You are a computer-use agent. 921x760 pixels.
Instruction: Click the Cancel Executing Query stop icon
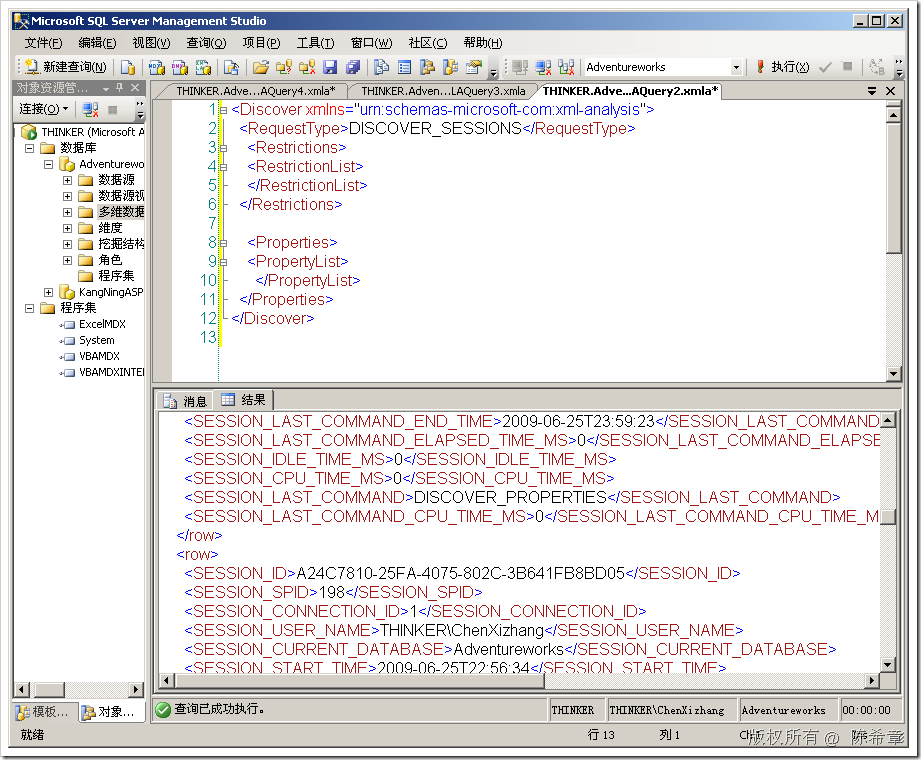coord(847,66)
